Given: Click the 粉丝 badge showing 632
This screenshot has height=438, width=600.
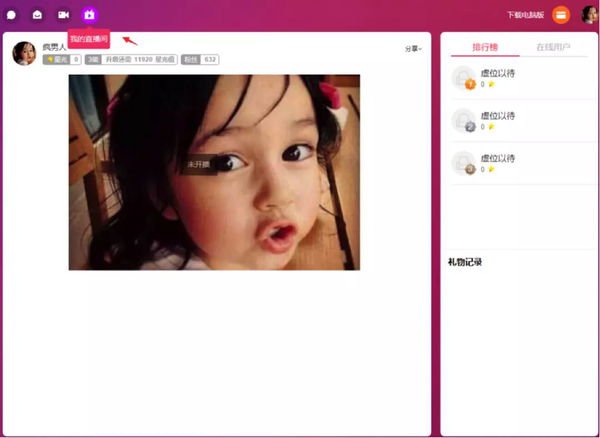Looking at the screenshot, I should click(200, 59).
